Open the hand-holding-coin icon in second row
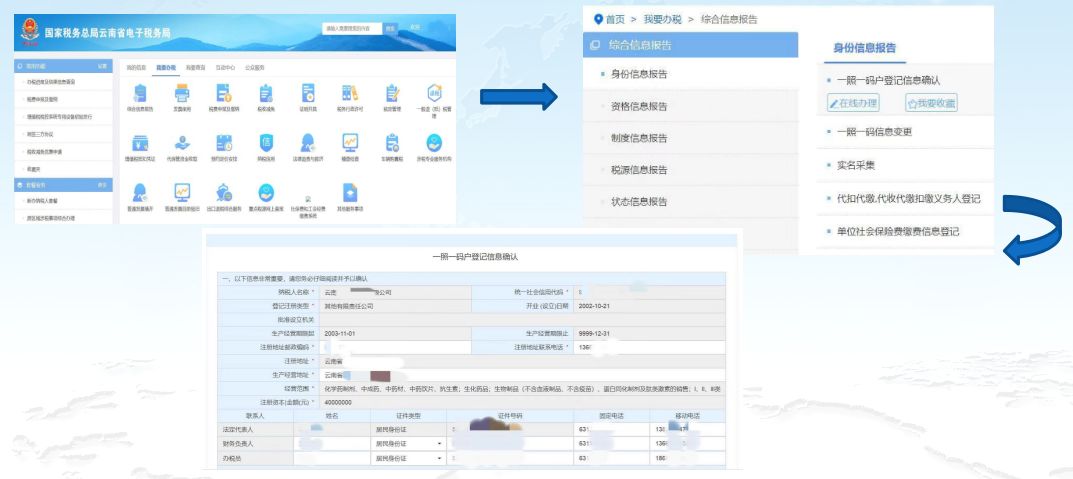The width and height of the screenshot is (1073, 479). pyautogui.click(x=182, y=143)
